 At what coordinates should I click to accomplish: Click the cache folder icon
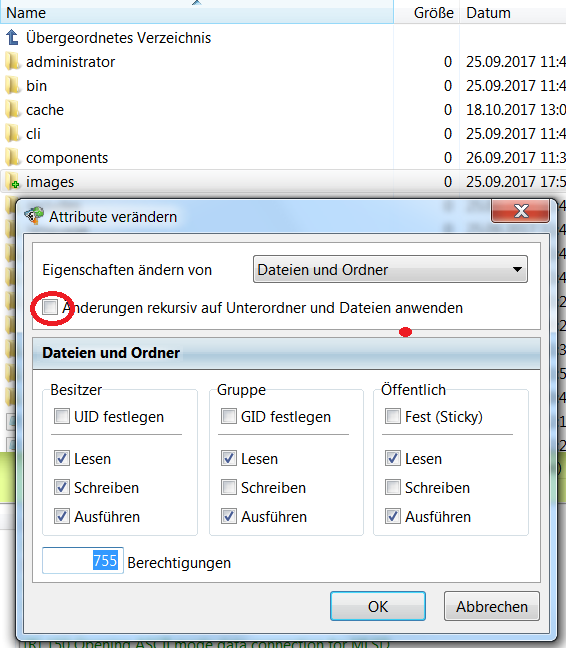tap(13, 110)
